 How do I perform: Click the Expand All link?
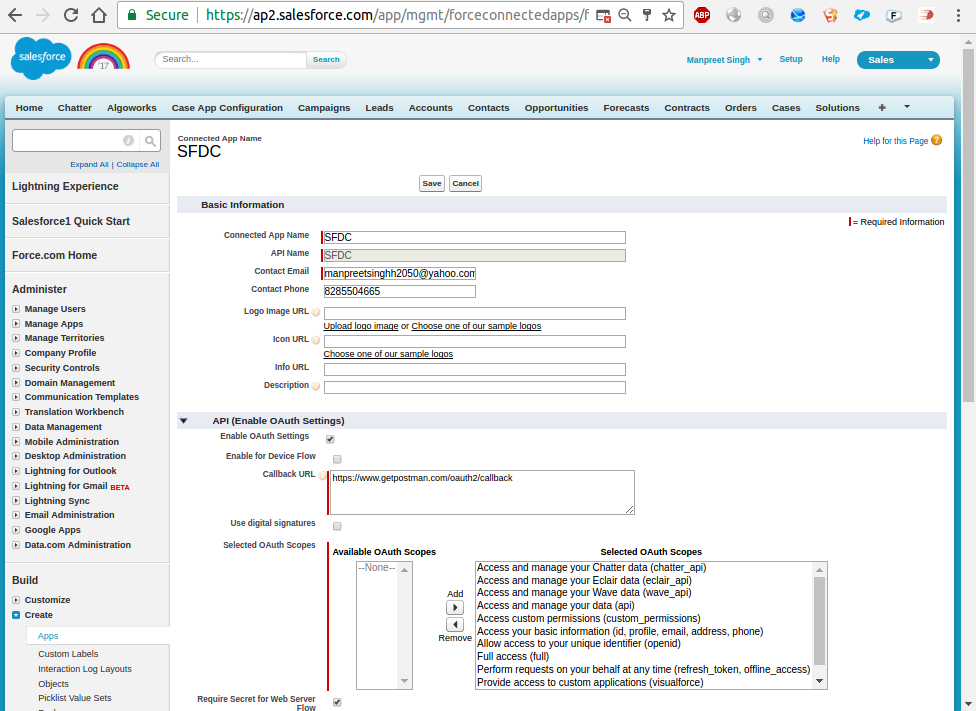click(x=89, y=164)
